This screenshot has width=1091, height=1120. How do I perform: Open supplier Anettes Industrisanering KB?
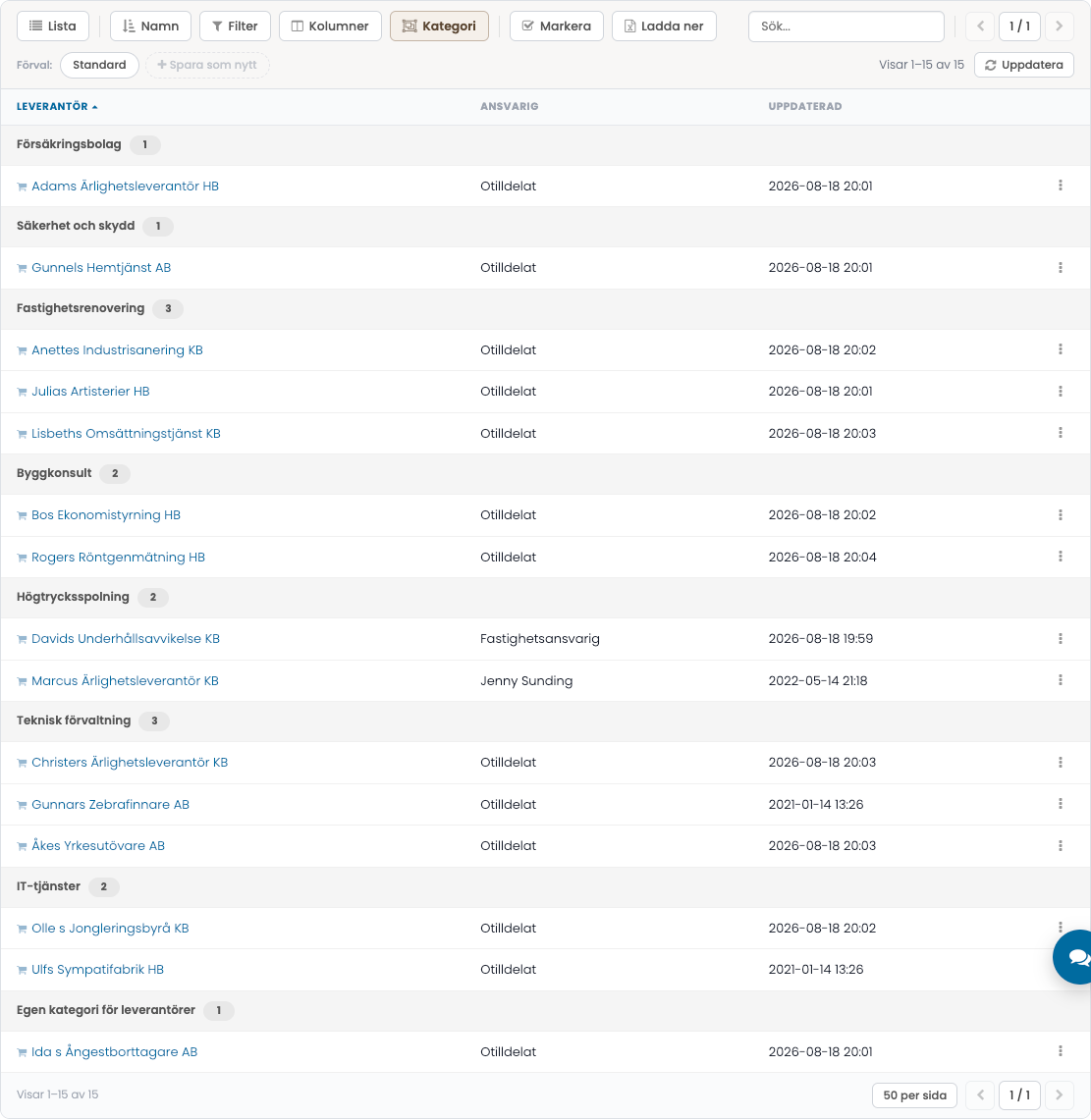click(117, 350)
